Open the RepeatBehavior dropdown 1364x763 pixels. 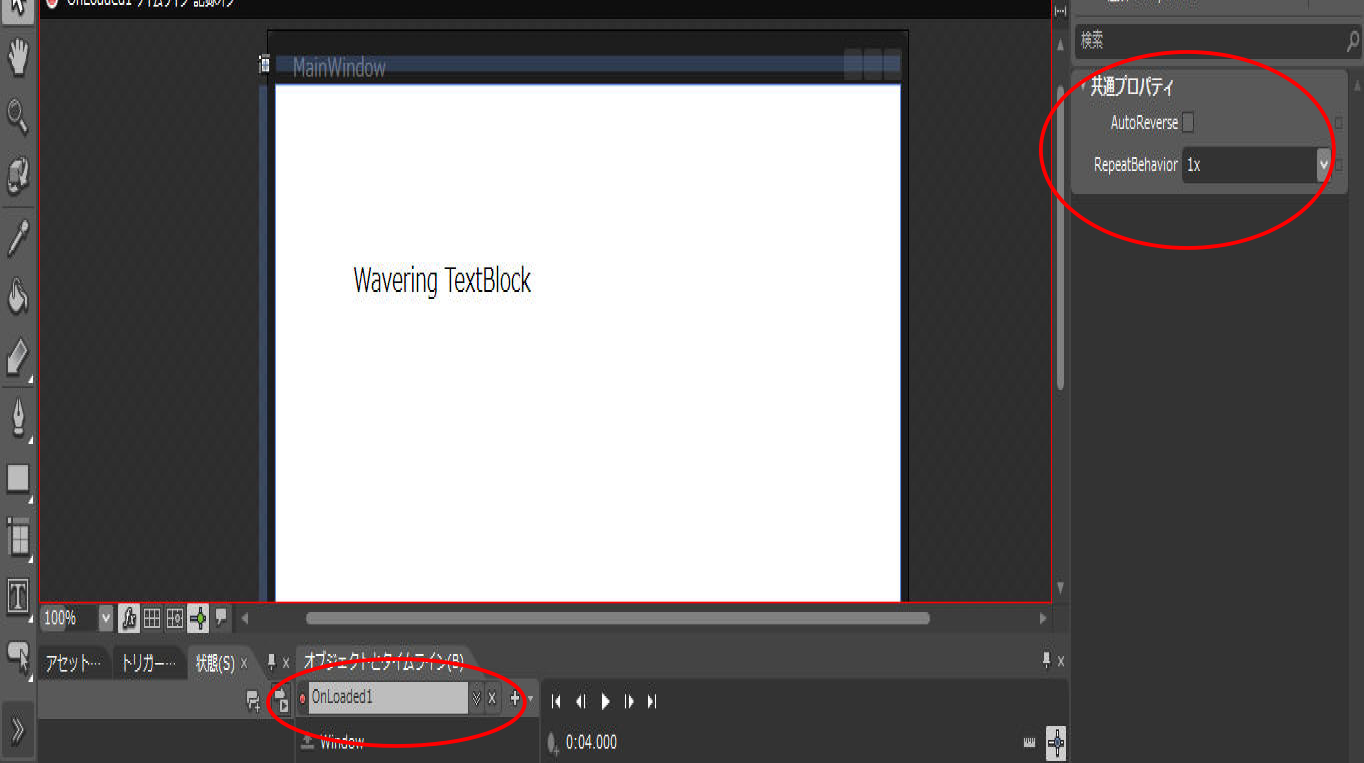(x=1323, y=165)
